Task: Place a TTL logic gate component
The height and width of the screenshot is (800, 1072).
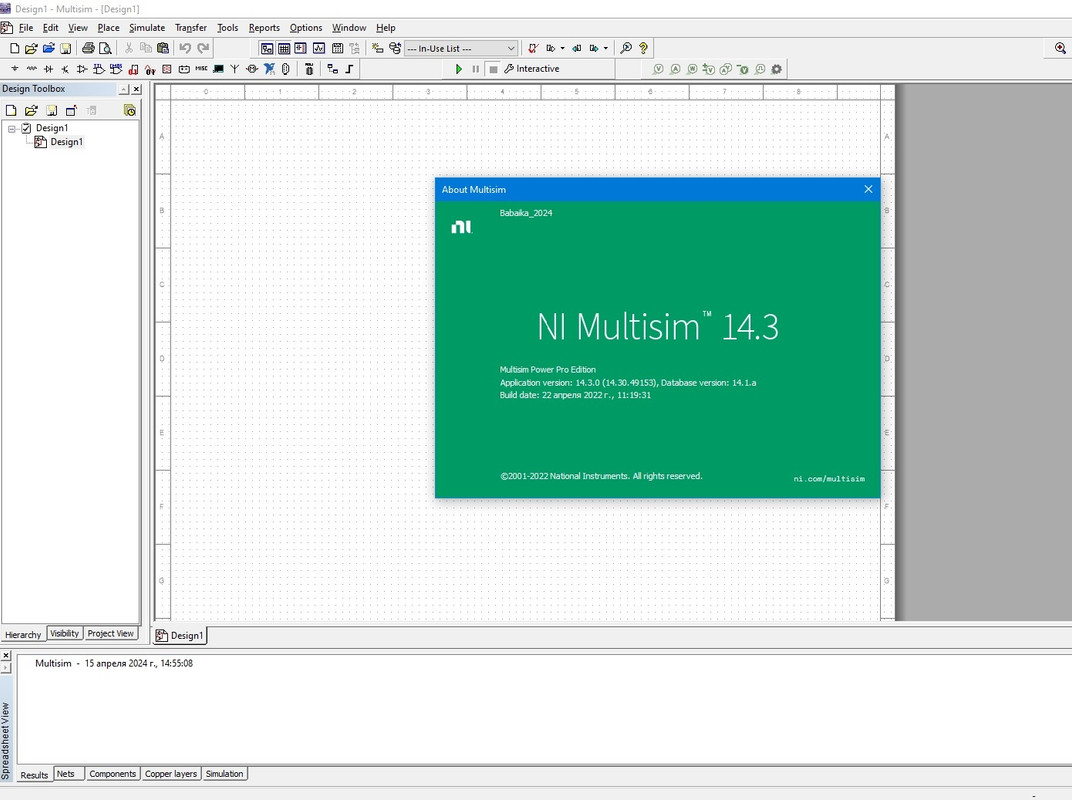Action: [x=99, y=69]
